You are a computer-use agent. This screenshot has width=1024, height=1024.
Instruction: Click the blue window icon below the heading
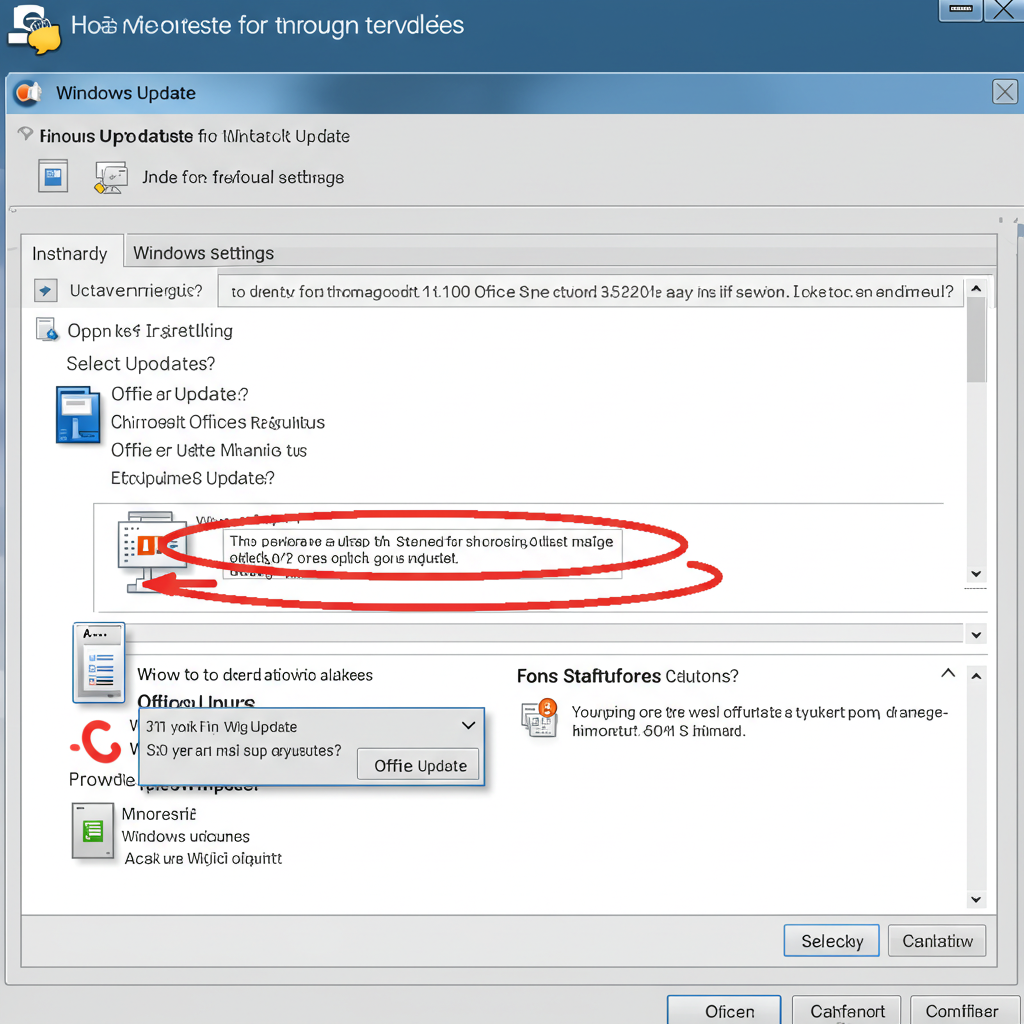pyautogui.click(x=53, y=176)
